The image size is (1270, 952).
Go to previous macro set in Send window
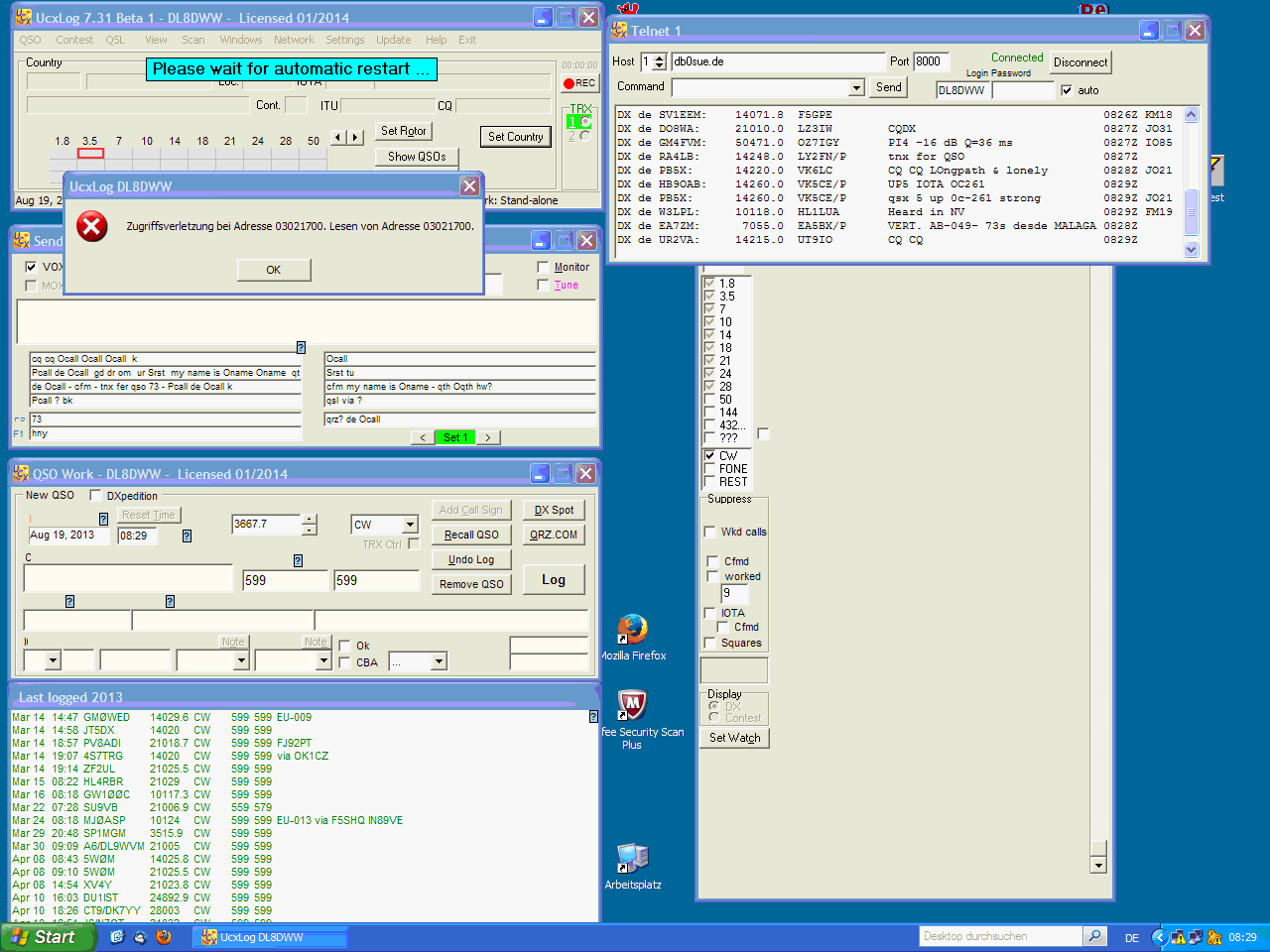[423, 437]
